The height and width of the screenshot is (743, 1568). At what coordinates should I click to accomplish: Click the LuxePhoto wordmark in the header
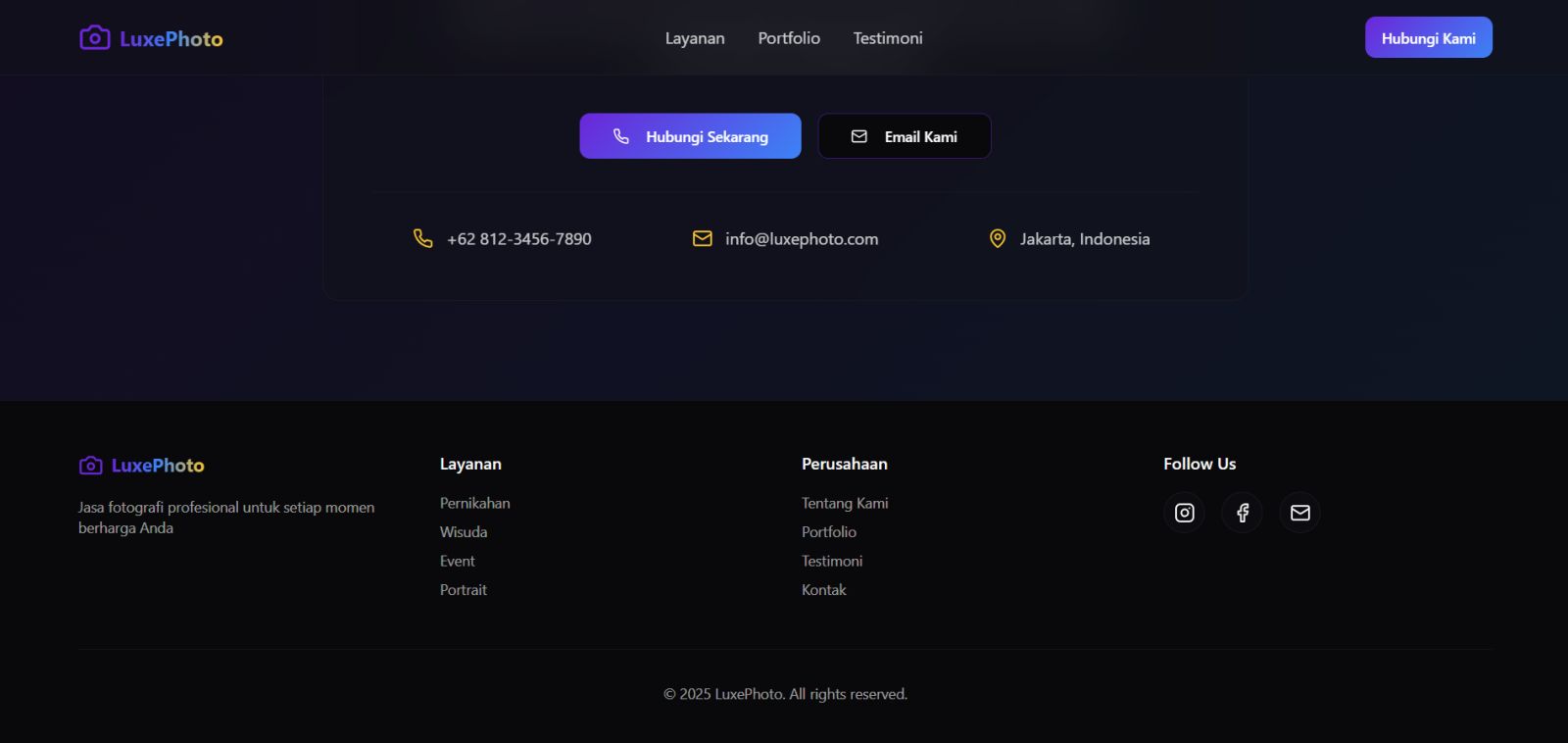point(171,39)
